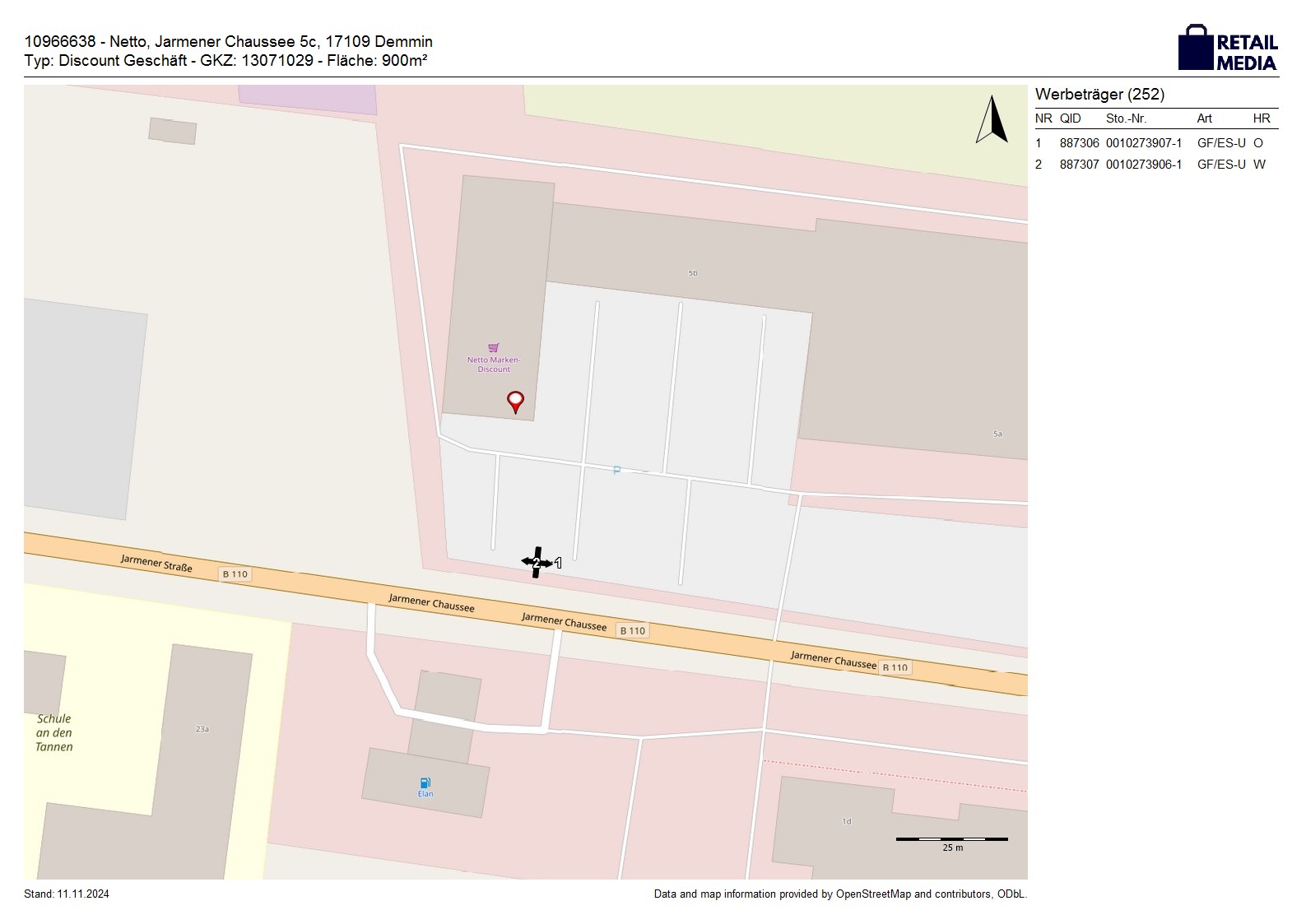The height and width of the screenshot is (924, 1306).
Task: Click the QID column header
Action: 1070,118
